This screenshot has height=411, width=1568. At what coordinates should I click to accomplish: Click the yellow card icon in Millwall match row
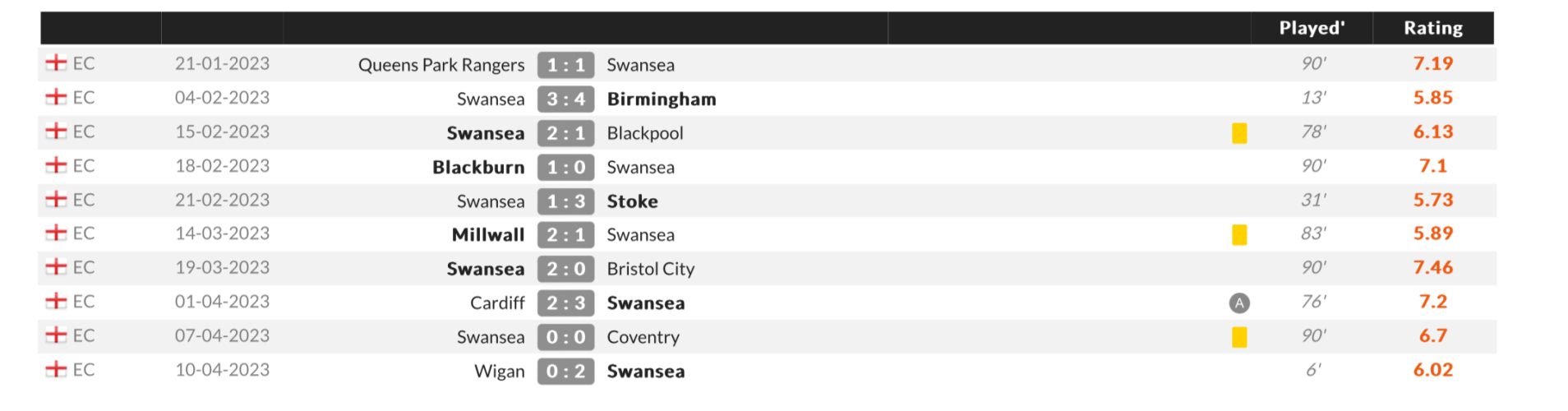pyautogui.click(x=1239, y=235)
